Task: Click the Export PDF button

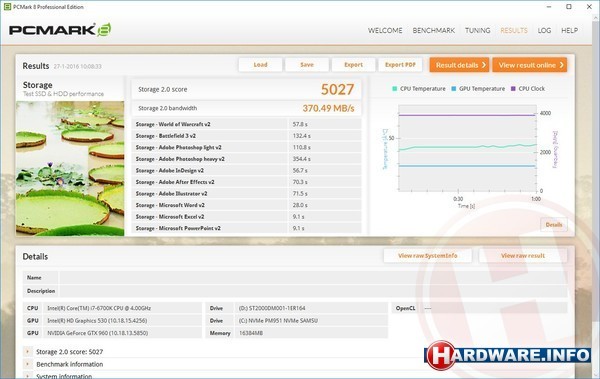Action: click(x=400, y=65)
